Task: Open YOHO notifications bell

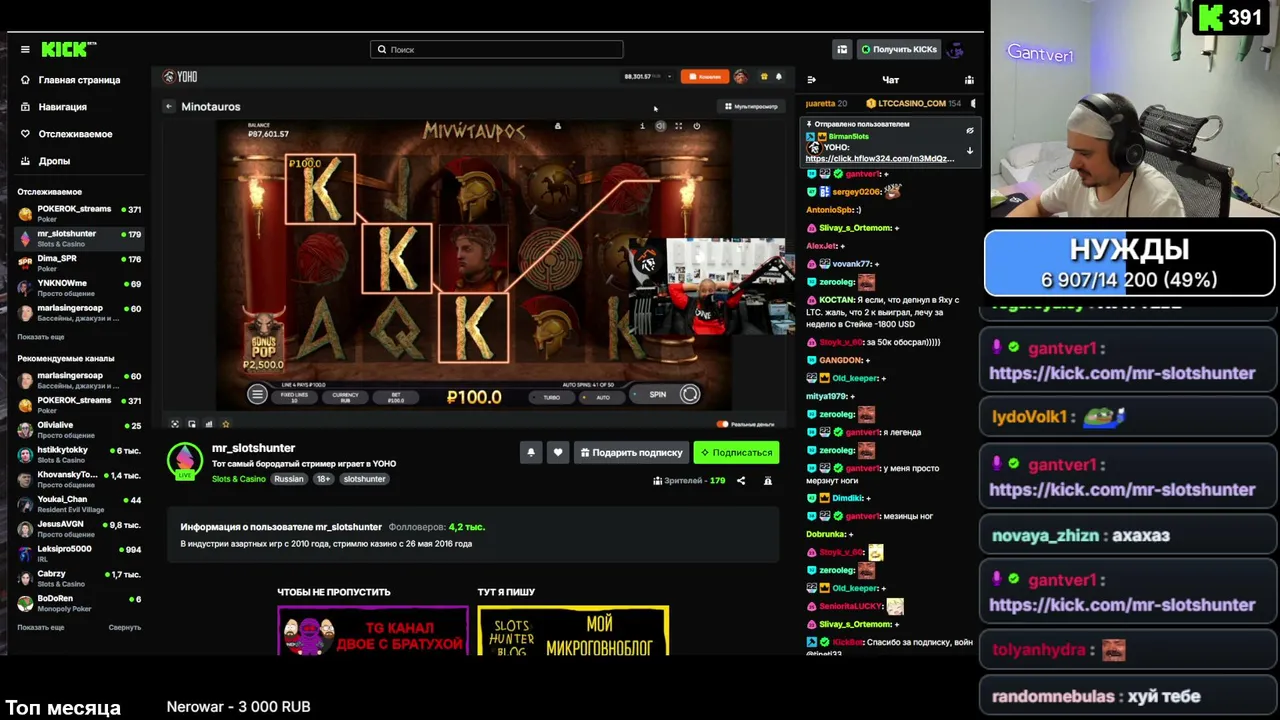Action: point(779,76)
